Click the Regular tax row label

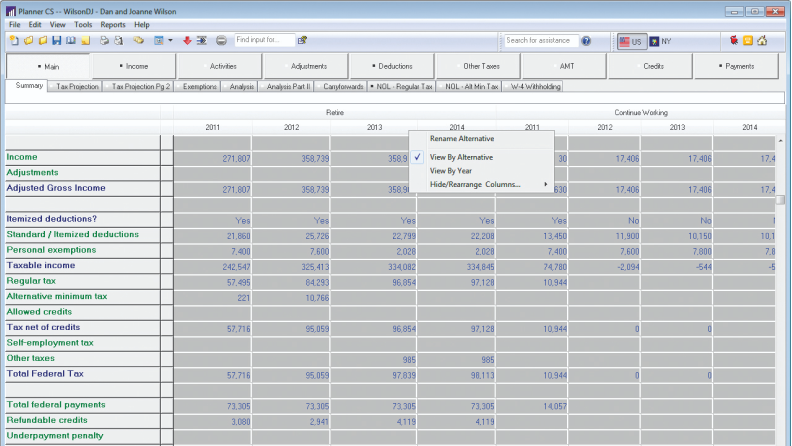(x=31, y=281)
